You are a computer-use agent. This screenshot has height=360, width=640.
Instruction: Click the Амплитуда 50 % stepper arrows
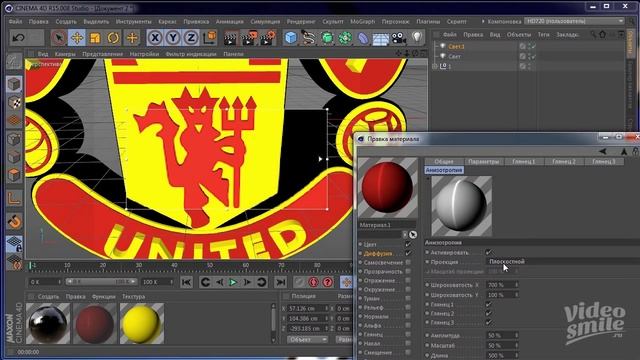point(516,335)
